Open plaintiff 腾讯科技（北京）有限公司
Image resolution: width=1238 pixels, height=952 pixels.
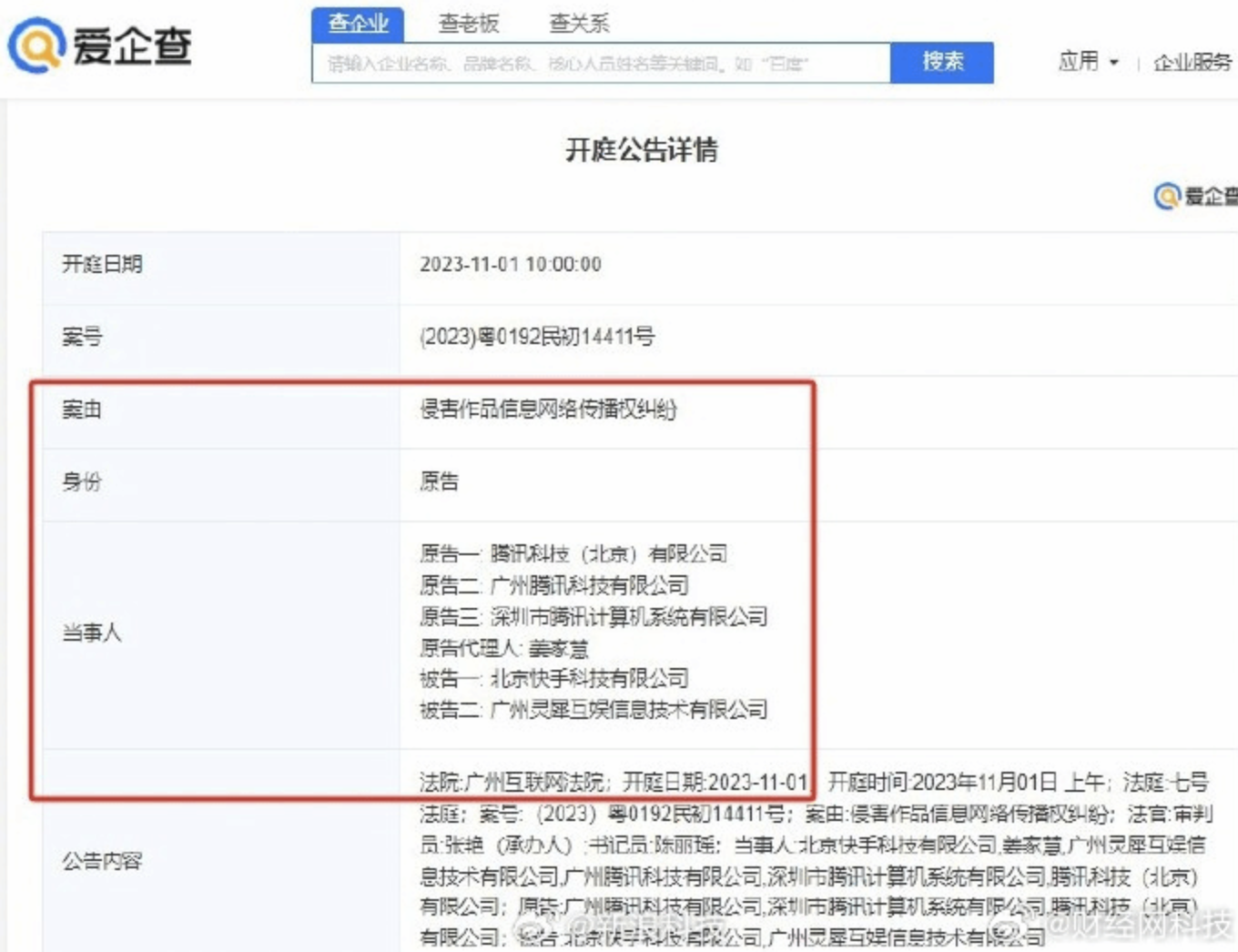pyautogui.click(x=608, y=553)
